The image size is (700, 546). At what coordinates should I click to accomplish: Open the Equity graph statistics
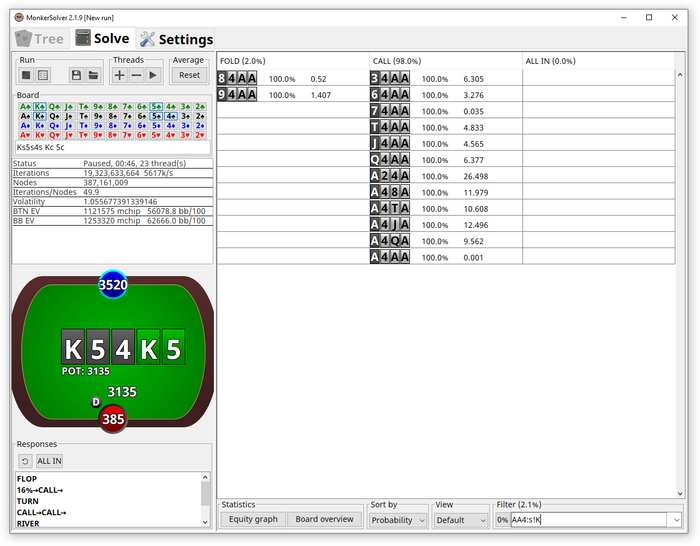[x=253, y=519]
